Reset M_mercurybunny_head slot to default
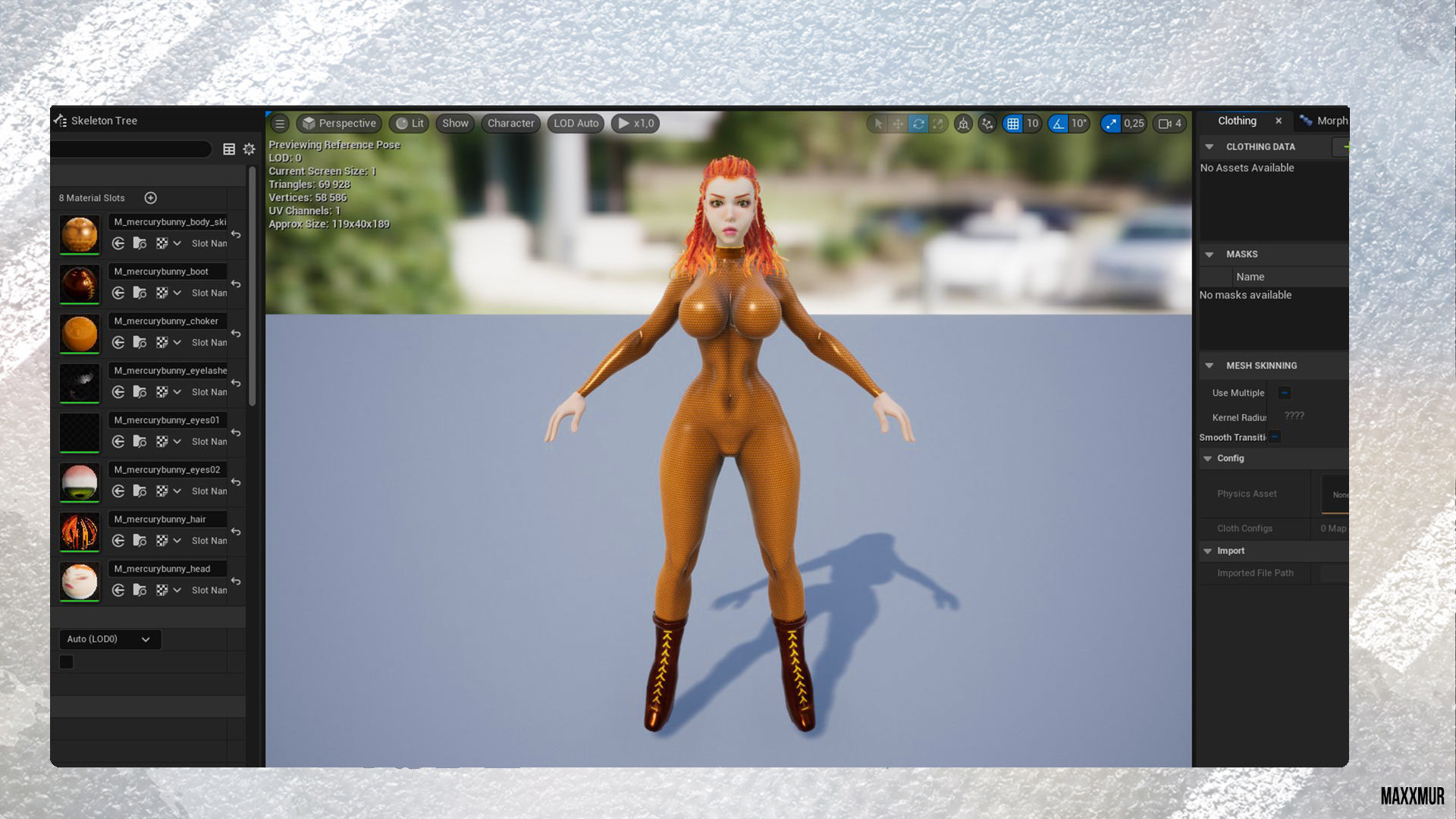 point(236,581)
